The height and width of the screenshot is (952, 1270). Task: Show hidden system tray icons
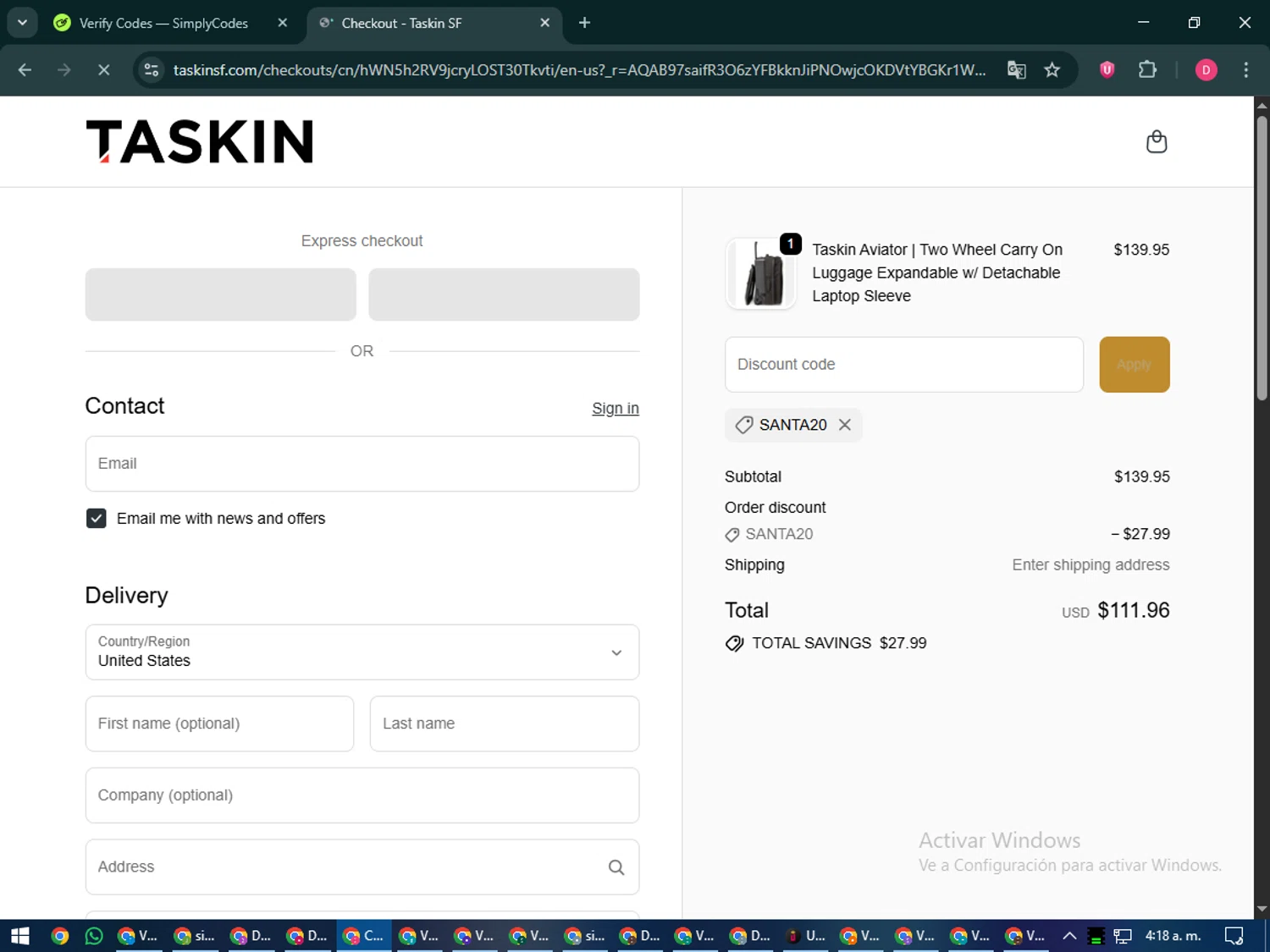[x=1069, y=936]
